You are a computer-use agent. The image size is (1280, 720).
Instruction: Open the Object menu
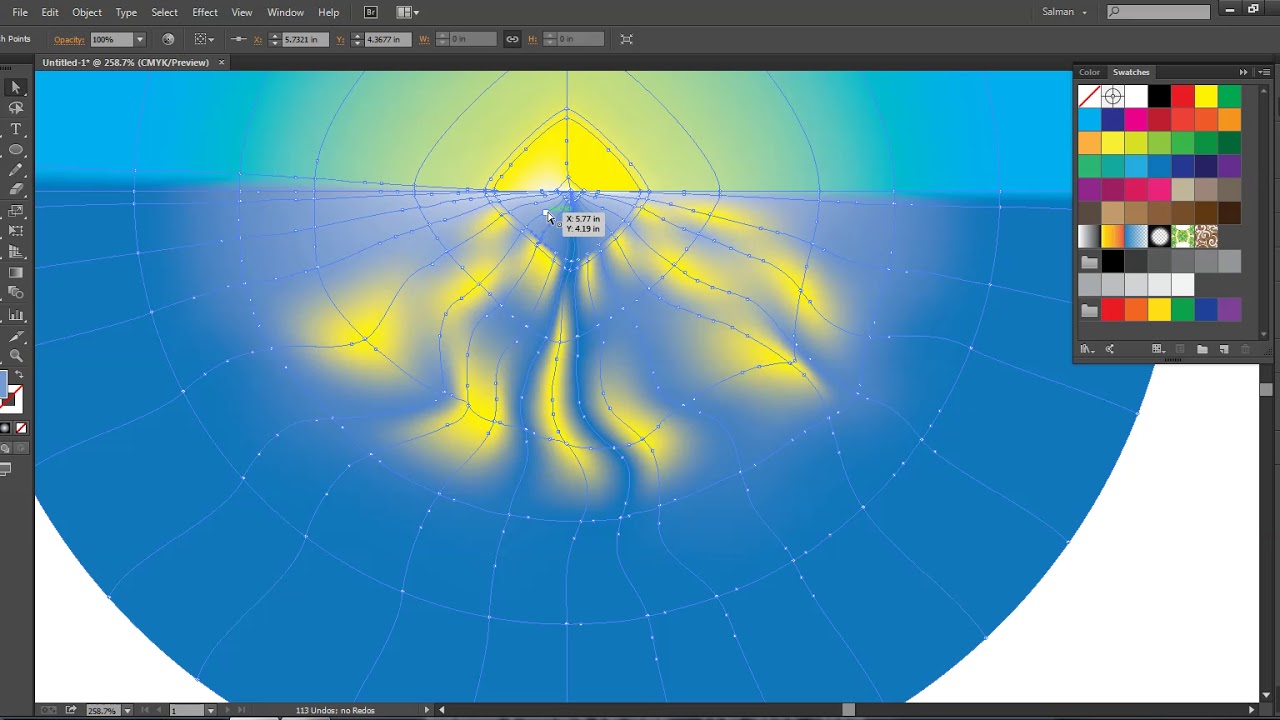pos(87,12)
